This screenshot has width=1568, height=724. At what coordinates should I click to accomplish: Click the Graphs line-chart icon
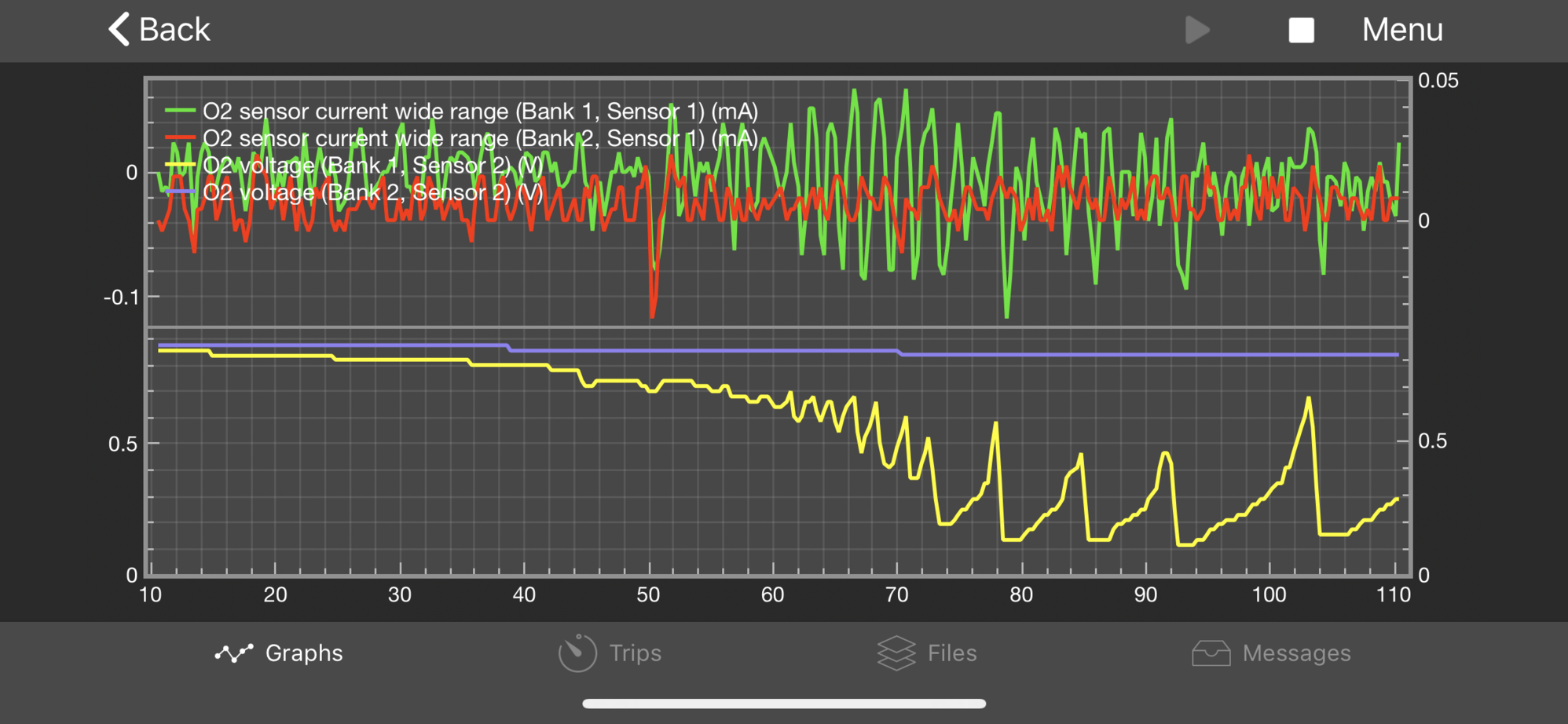pos(234,653)
